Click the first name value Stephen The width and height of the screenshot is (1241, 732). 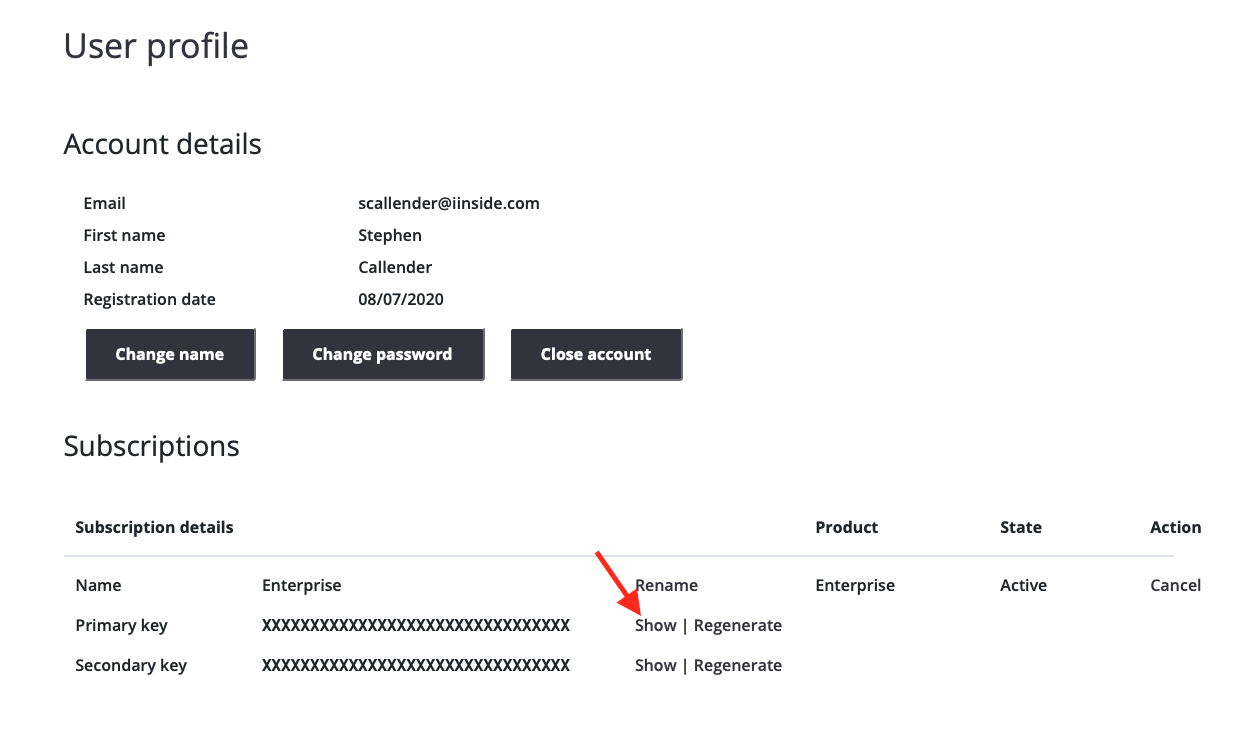(x=390, y=235)
